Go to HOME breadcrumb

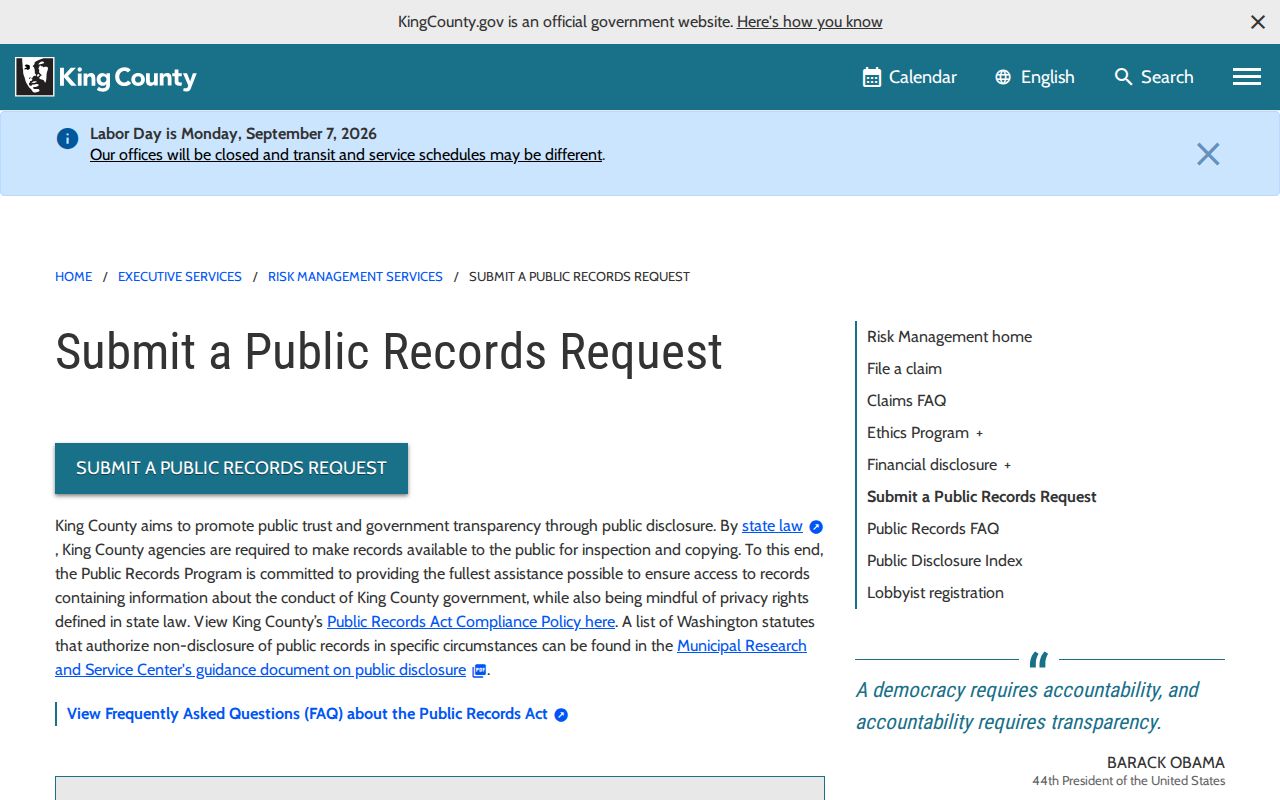click(73, 277)
